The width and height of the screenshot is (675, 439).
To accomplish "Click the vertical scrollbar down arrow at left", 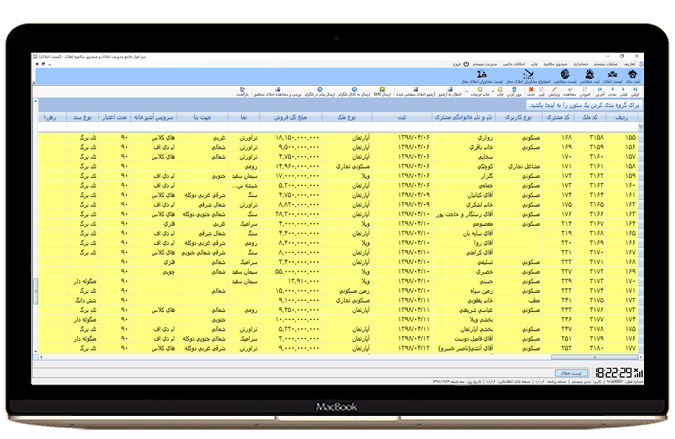I will 36,352.
